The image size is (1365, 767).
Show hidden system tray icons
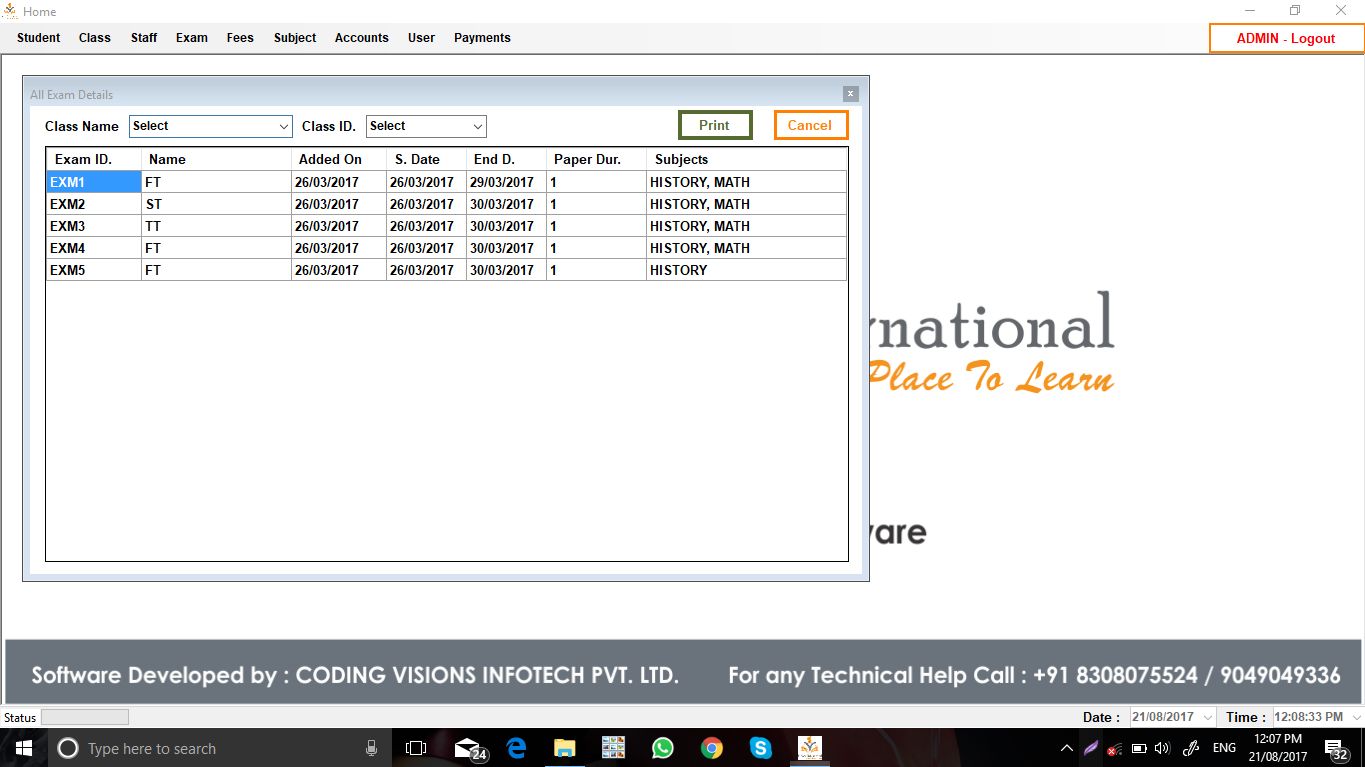click(x=1067, y=748)
